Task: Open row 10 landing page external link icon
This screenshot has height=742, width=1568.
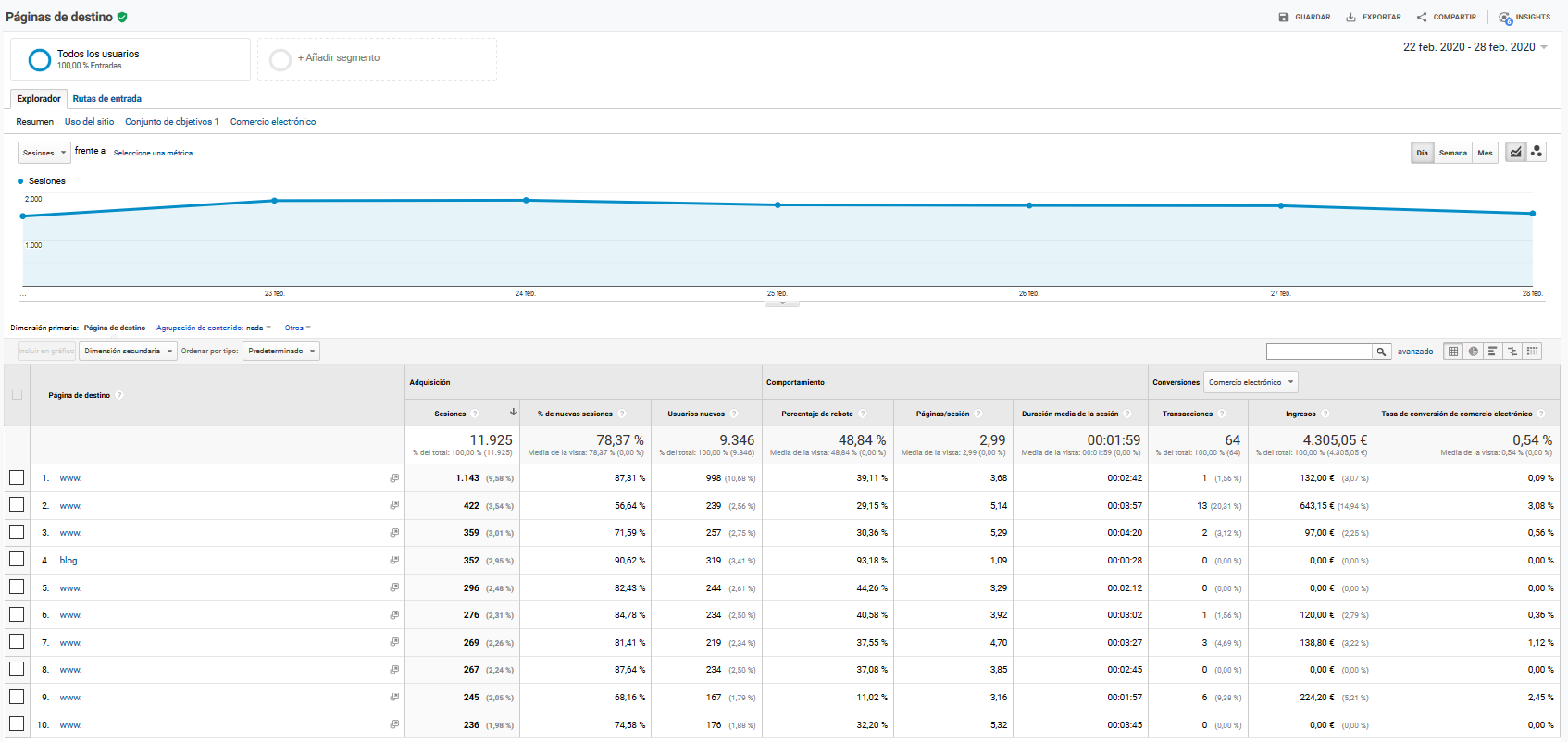Action: tap(394, 724)
